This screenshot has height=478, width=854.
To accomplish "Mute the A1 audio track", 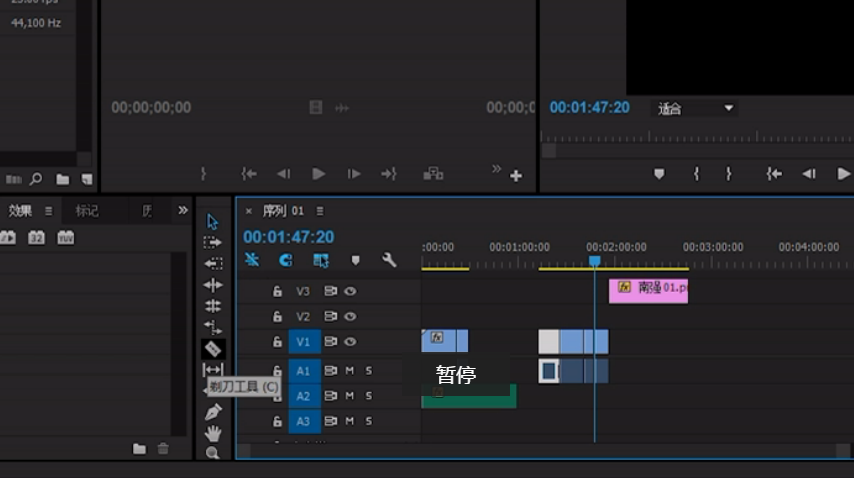I will tap(350, 371).
